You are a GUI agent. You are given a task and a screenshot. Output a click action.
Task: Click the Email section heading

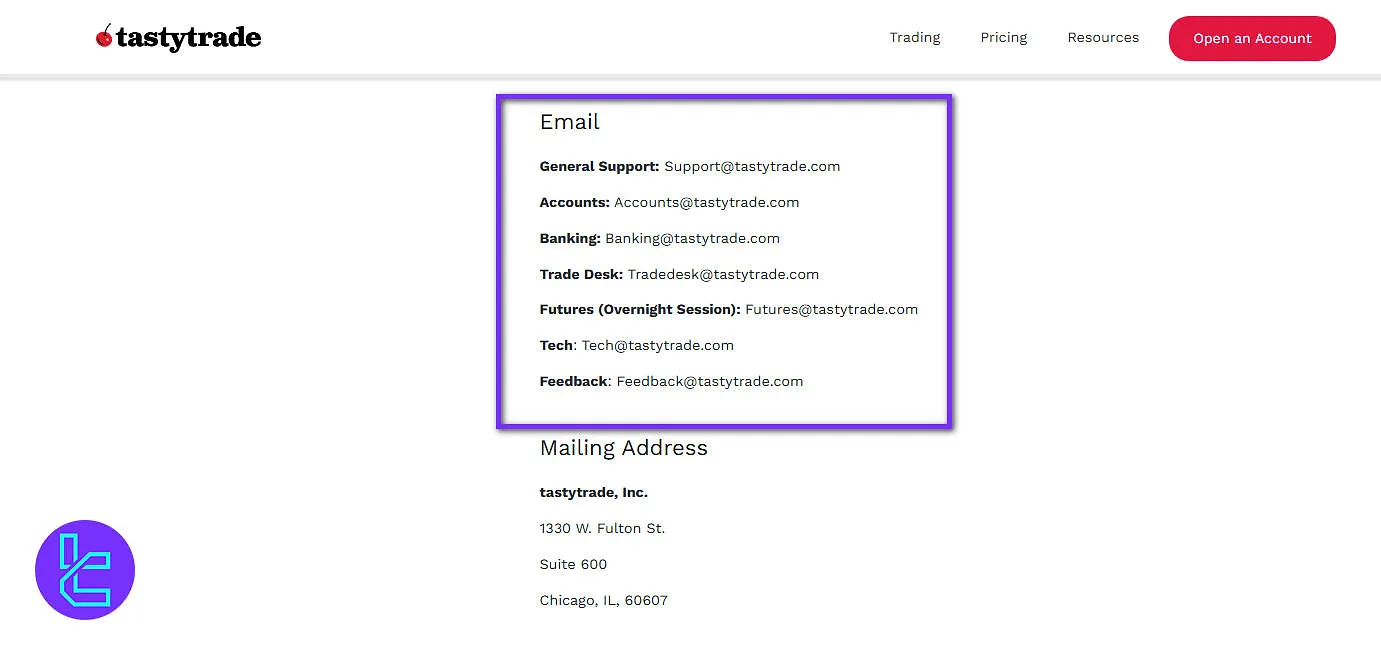click(x=569, y=122)
